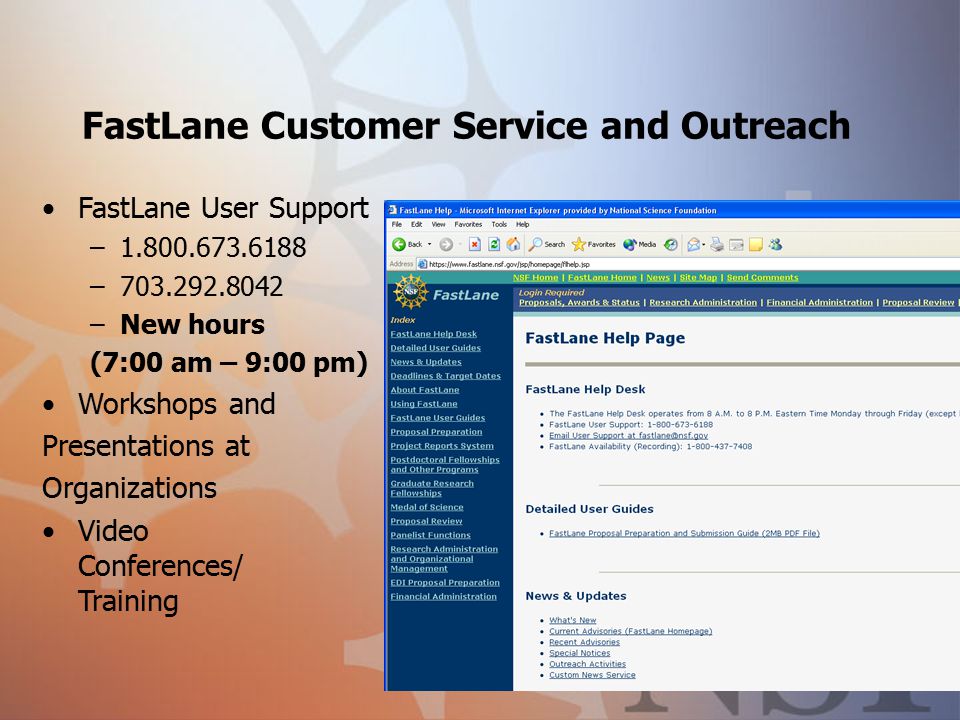The image size is (960, 720).
Task: Open the Media toolbar button
Action: [639, 244]
